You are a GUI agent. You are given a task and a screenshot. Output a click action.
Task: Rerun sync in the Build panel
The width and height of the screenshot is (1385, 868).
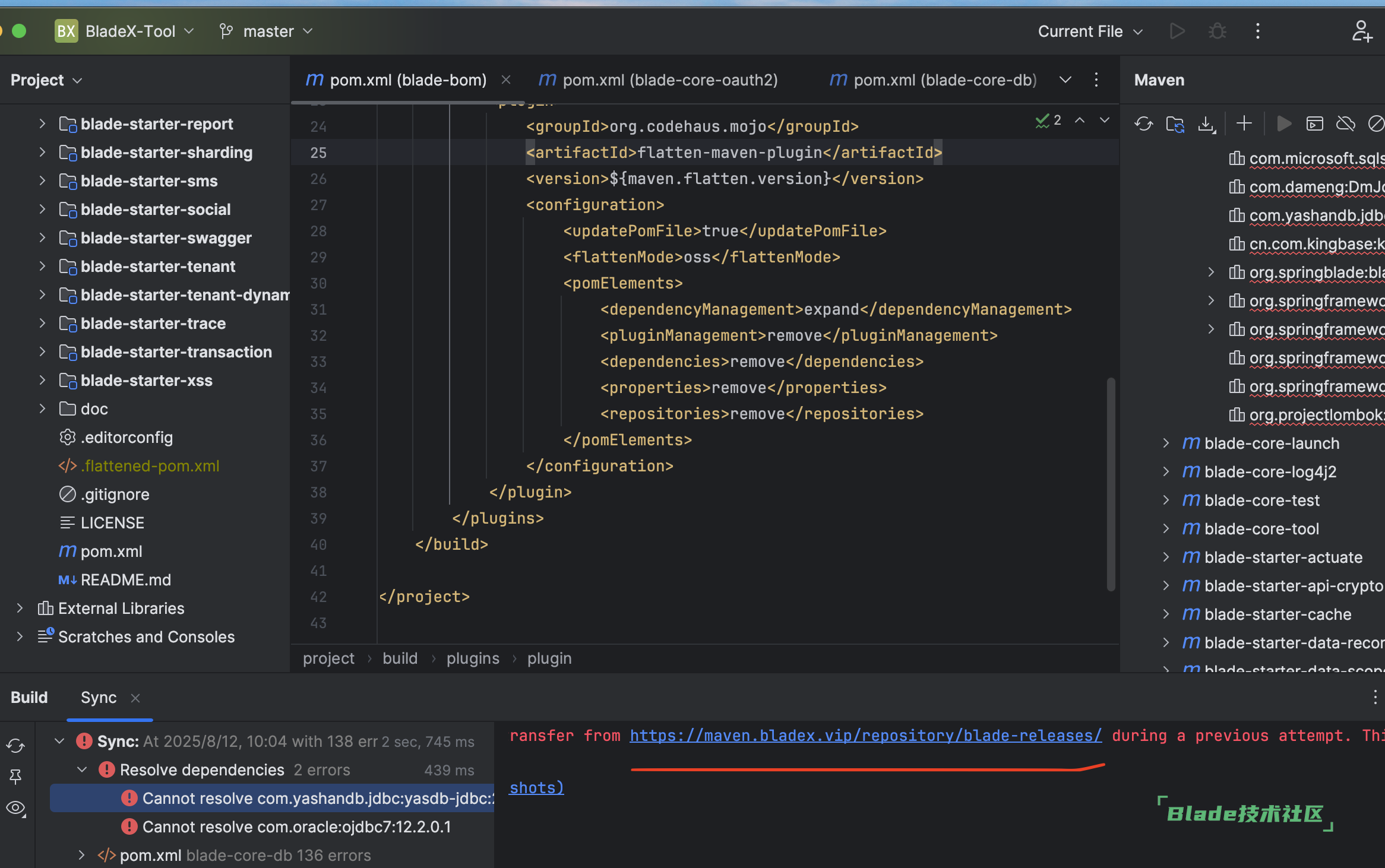[15, 745]
